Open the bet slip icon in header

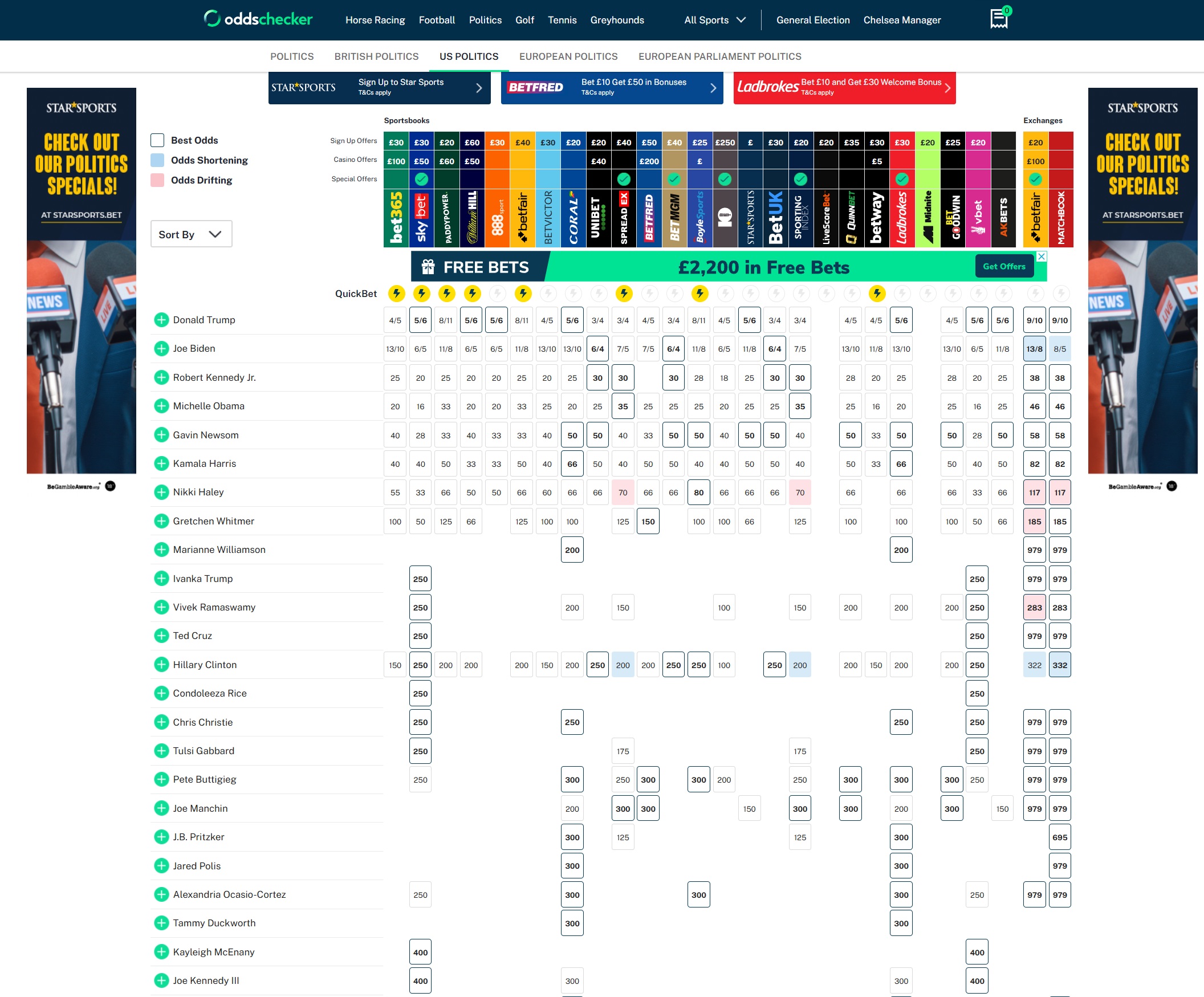999,19
